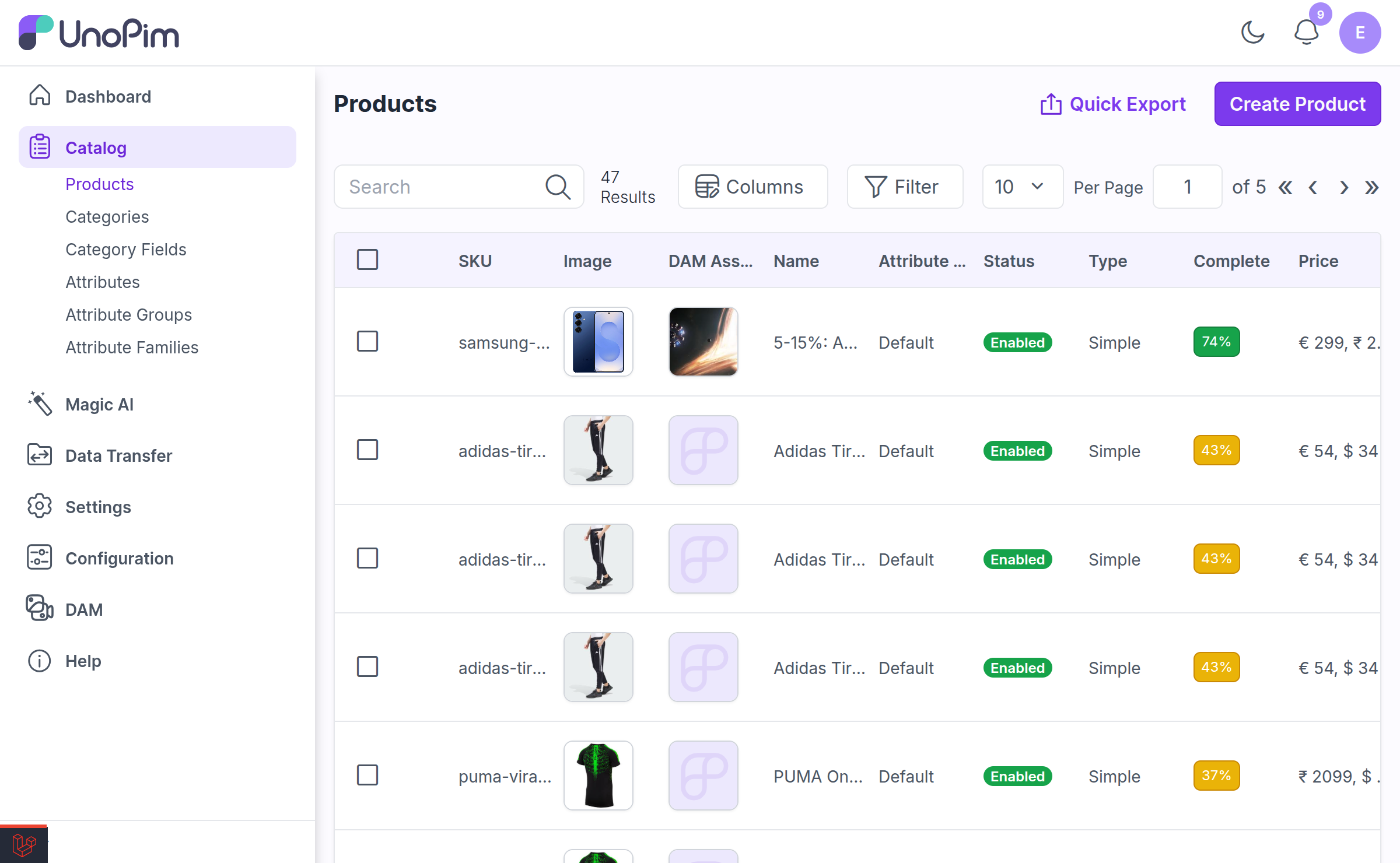
Task: Open the PUMA t-shirt thumbnail
Action: point(598,776)
